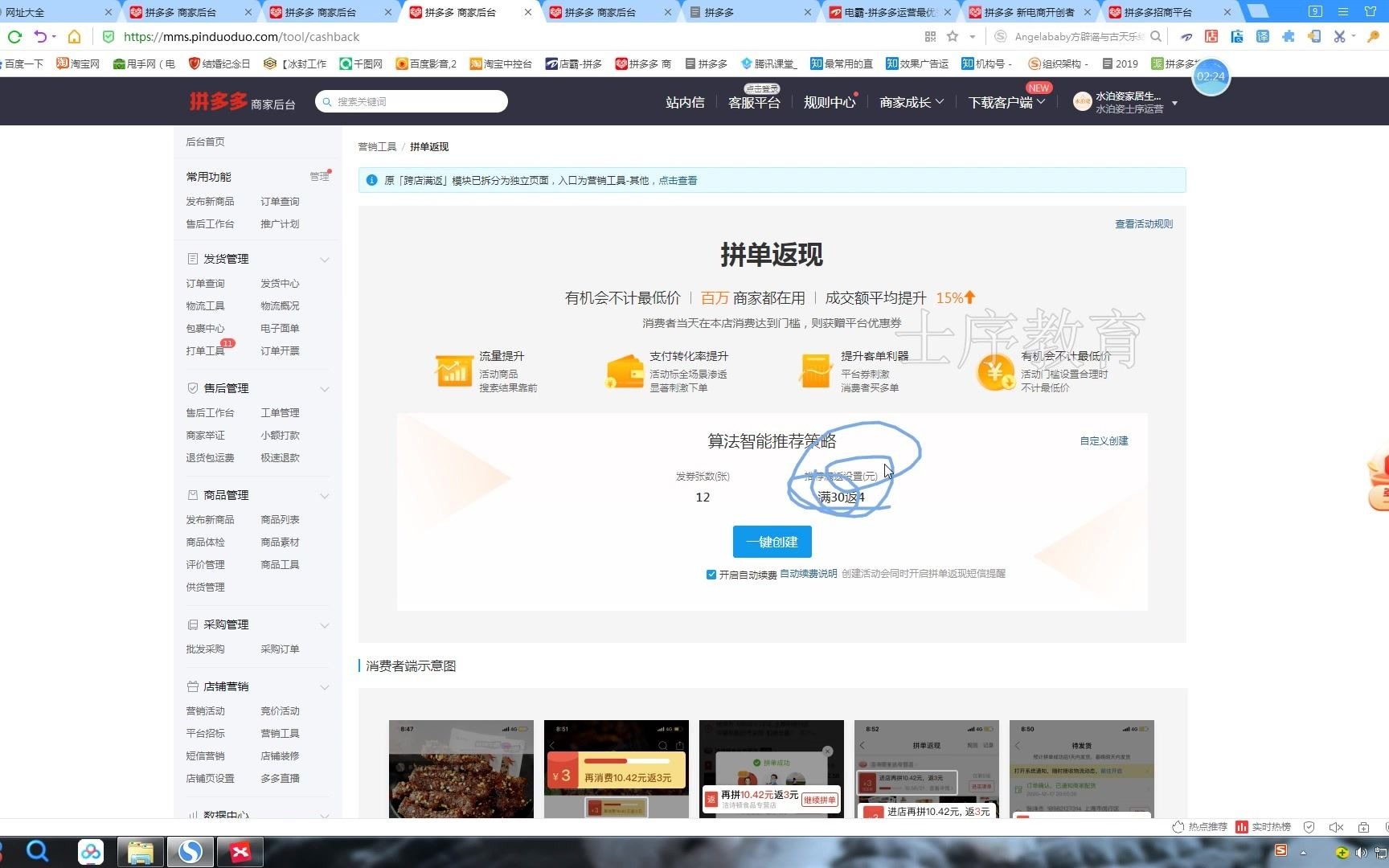Open the browser hamburger menu icon
This screenshot has height=868, width=1389.
click(x=1343, y=12)
